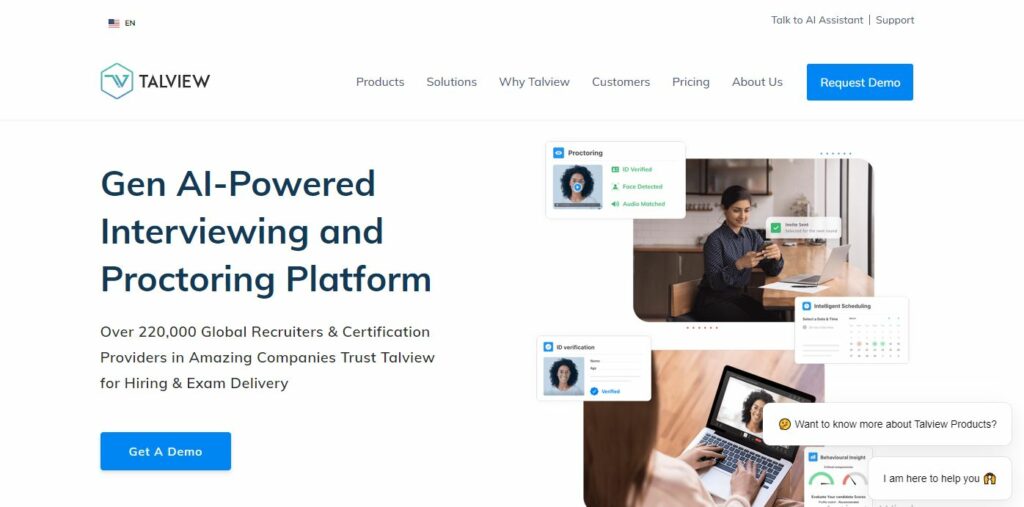Viewport: 1024px width, 507px height.
Task: Click the Request Demo button
Action: pos(859,82)
